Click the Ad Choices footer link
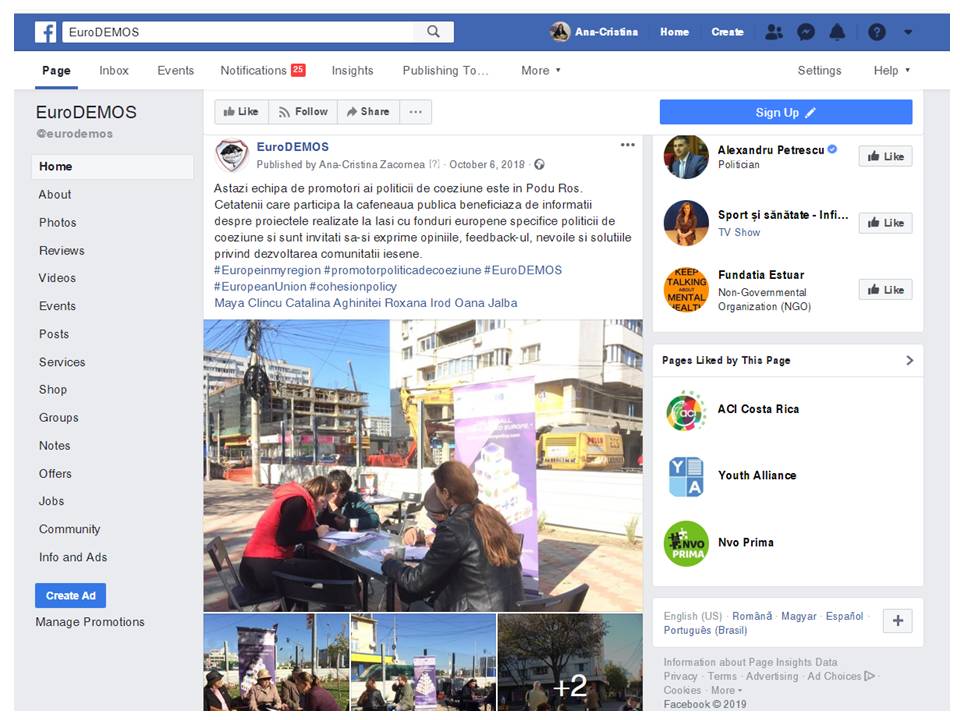This screenshot has width=960, height=720. [x=841, y=677]
